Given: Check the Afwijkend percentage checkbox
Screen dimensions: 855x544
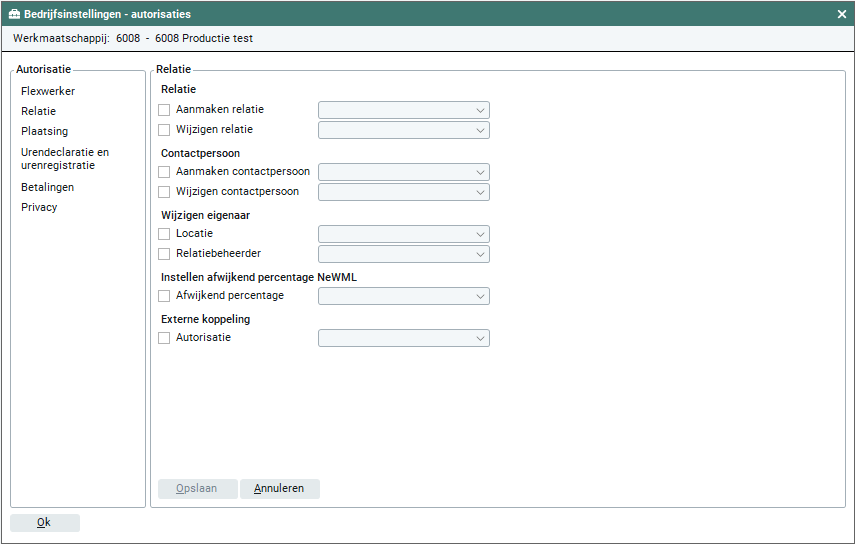Looking at the screenshot, I should coord(165,296).
